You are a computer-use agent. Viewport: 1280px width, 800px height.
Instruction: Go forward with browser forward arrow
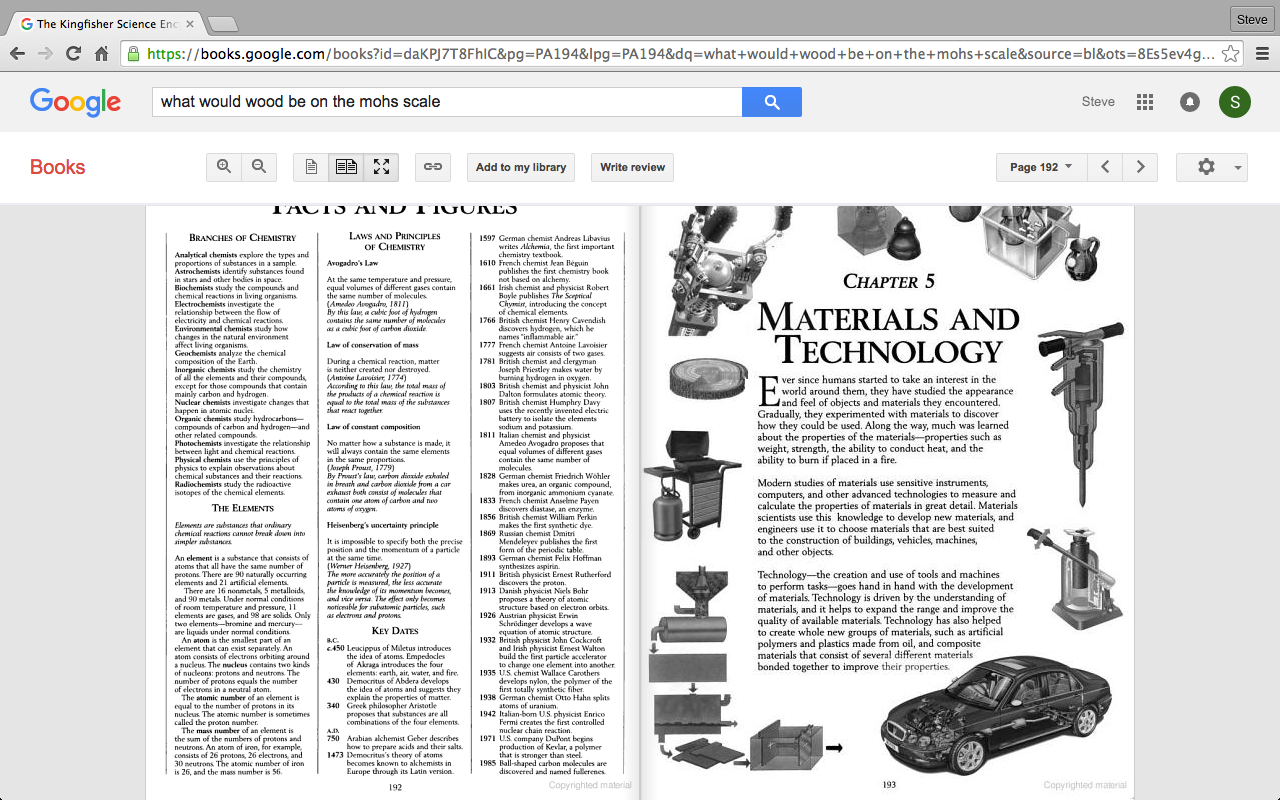pyautogui.click(x=45, y=54)
